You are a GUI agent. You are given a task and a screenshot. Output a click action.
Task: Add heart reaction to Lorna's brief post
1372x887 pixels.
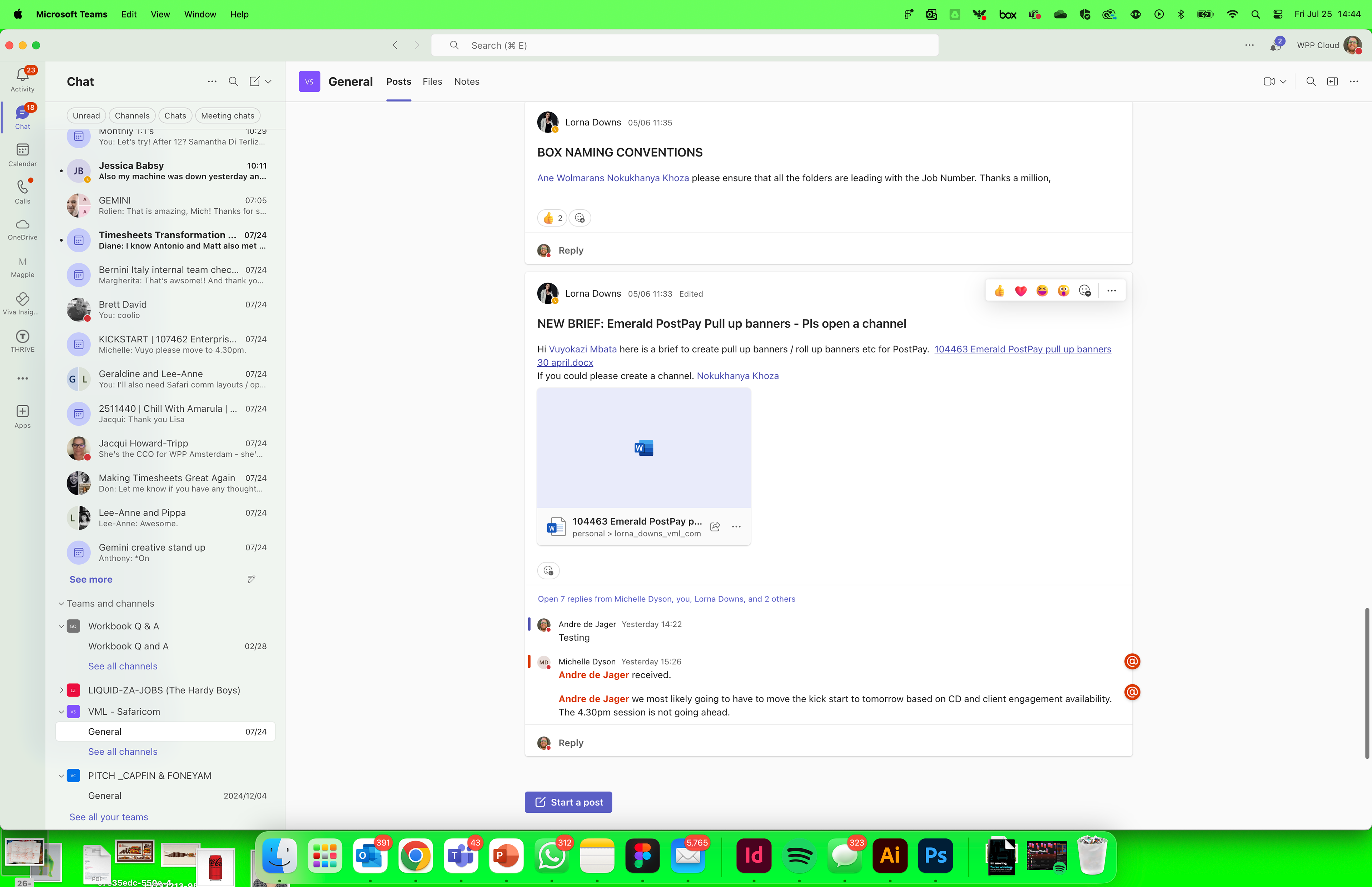[x=1020, y=291]
